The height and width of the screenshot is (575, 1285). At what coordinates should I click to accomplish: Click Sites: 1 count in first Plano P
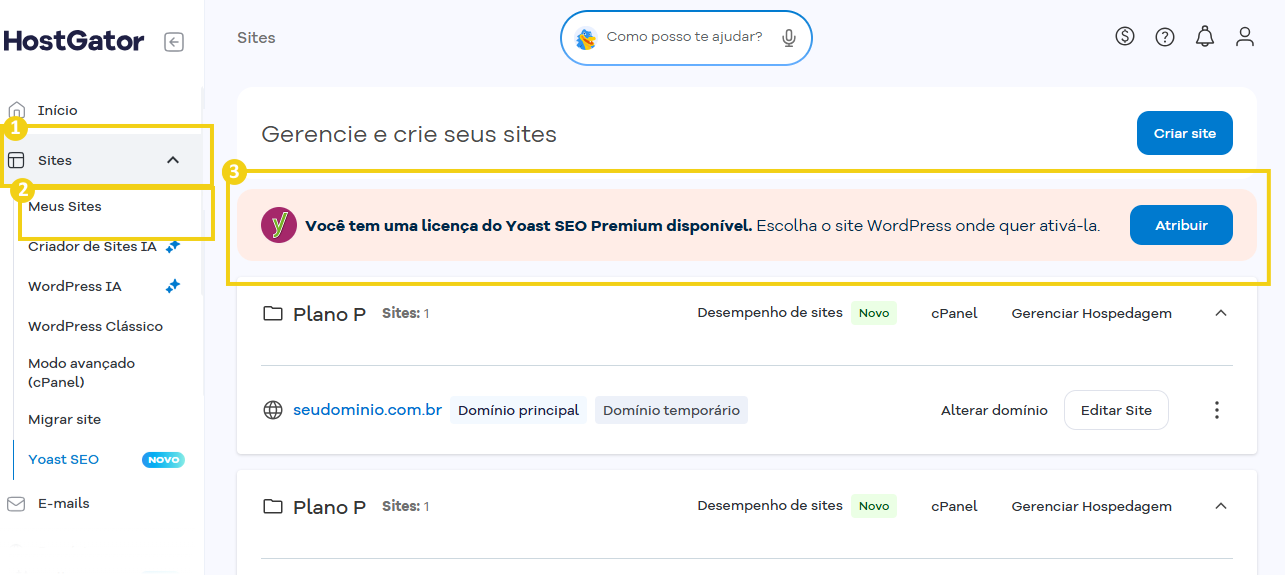(405, 313)
